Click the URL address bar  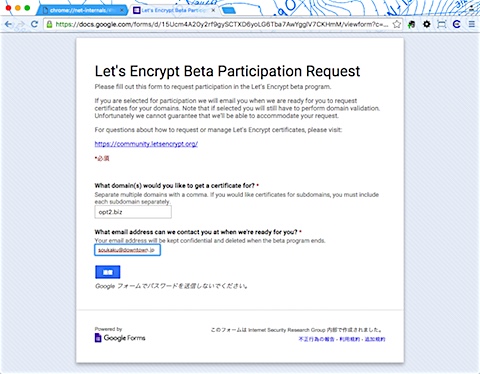(x=222, y=24)
